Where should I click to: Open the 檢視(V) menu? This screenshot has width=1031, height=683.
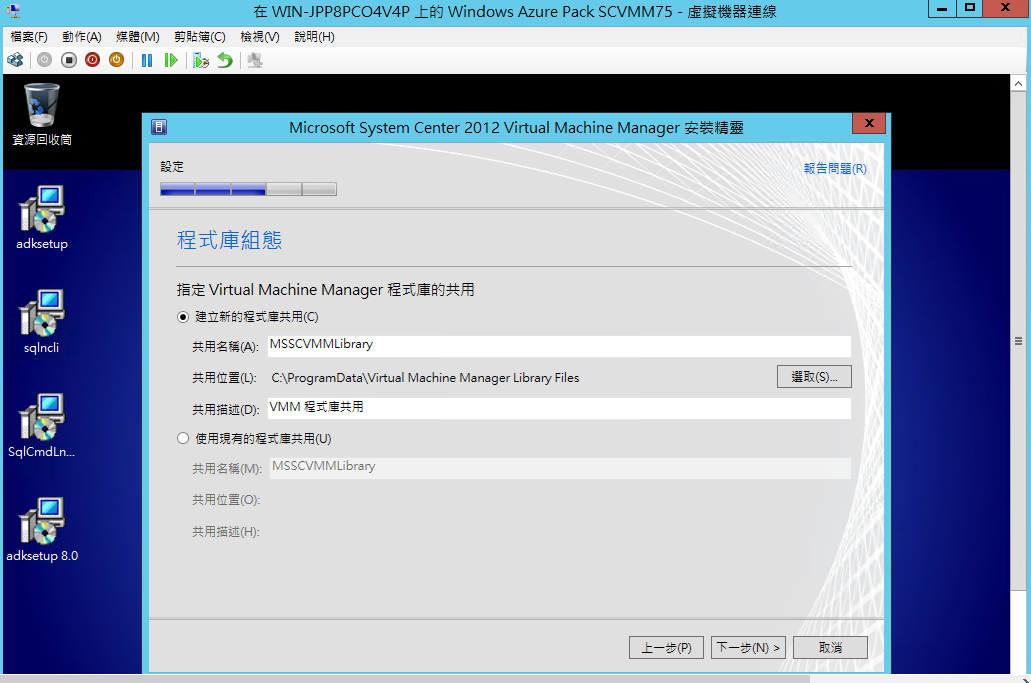click(260, 37)
